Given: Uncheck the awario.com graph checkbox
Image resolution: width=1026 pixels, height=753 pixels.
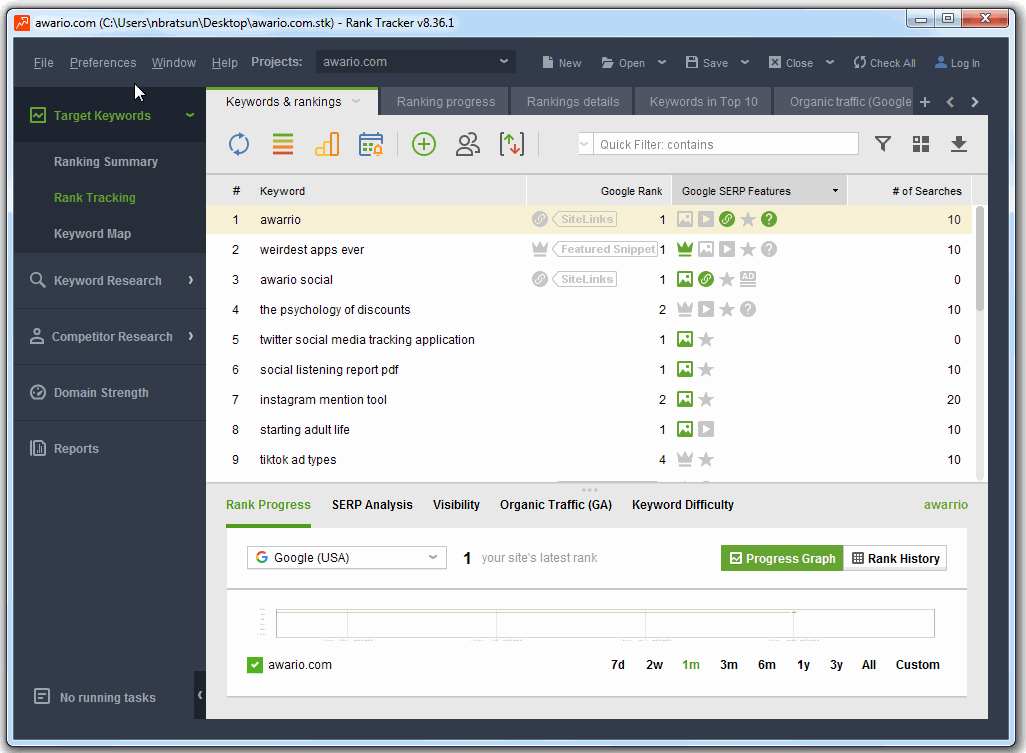Looking at the screenshot, I should (x=255, y=665).
